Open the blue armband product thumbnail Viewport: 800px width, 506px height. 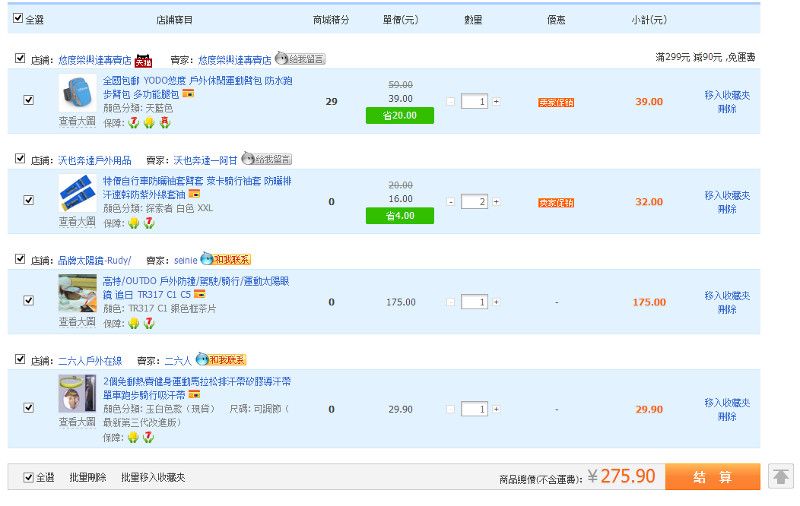pyautogui.click(x=77, y=94)
